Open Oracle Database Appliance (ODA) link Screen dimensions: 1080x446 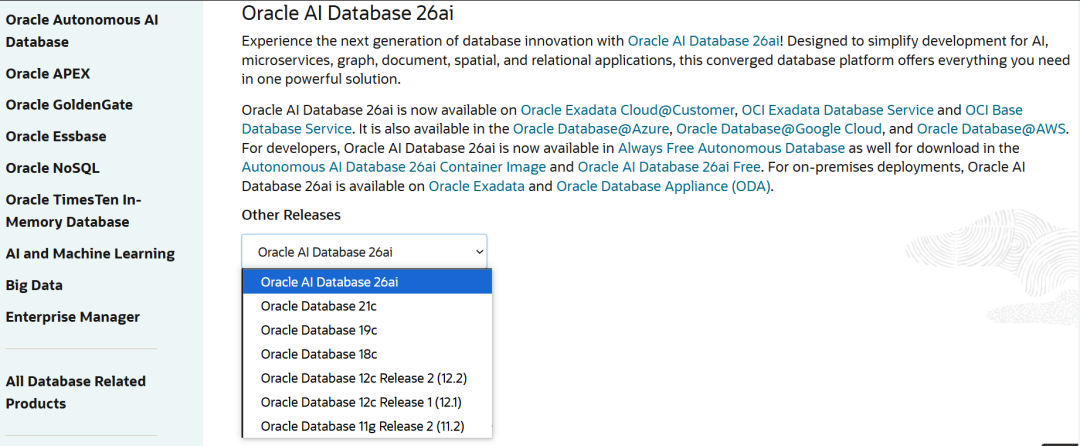(663, 186)
